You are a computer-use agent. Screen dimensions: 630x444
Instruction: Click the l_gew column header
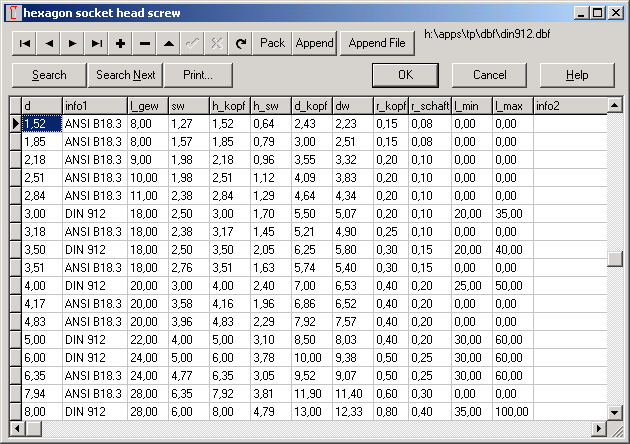148,105
